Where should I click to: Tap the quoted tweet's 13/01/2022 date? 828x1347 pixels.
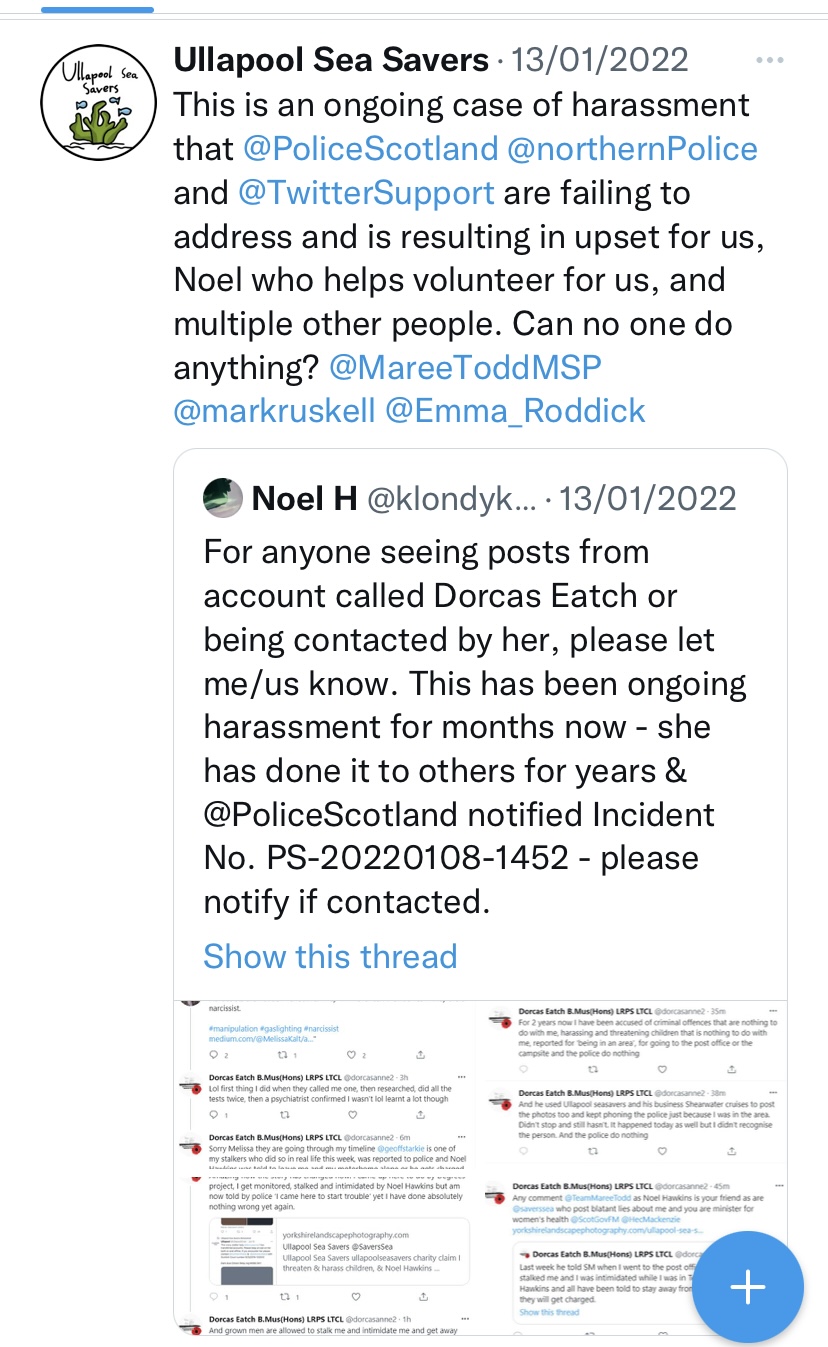point(648,498)
